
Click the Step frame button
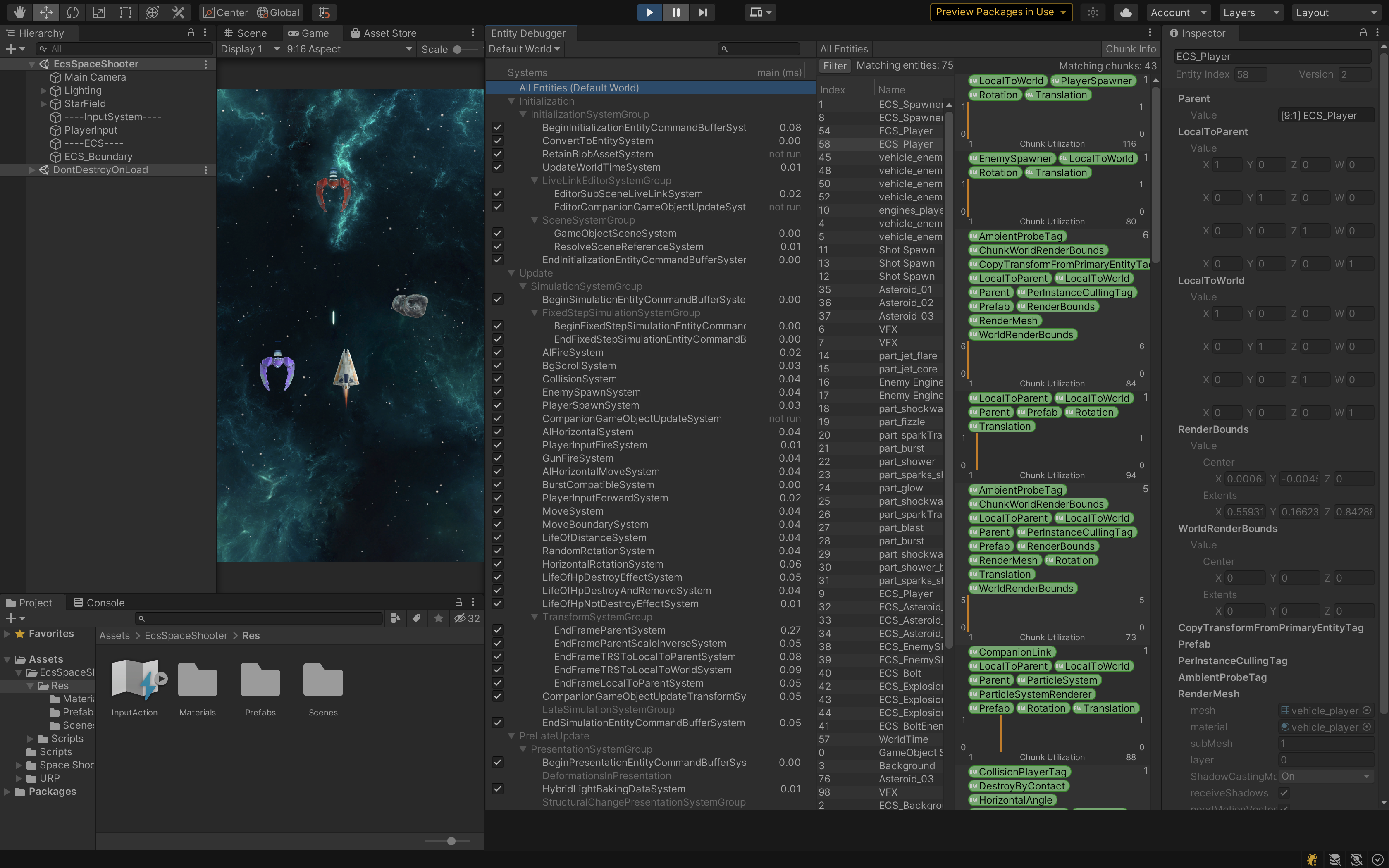pos(702,12)
